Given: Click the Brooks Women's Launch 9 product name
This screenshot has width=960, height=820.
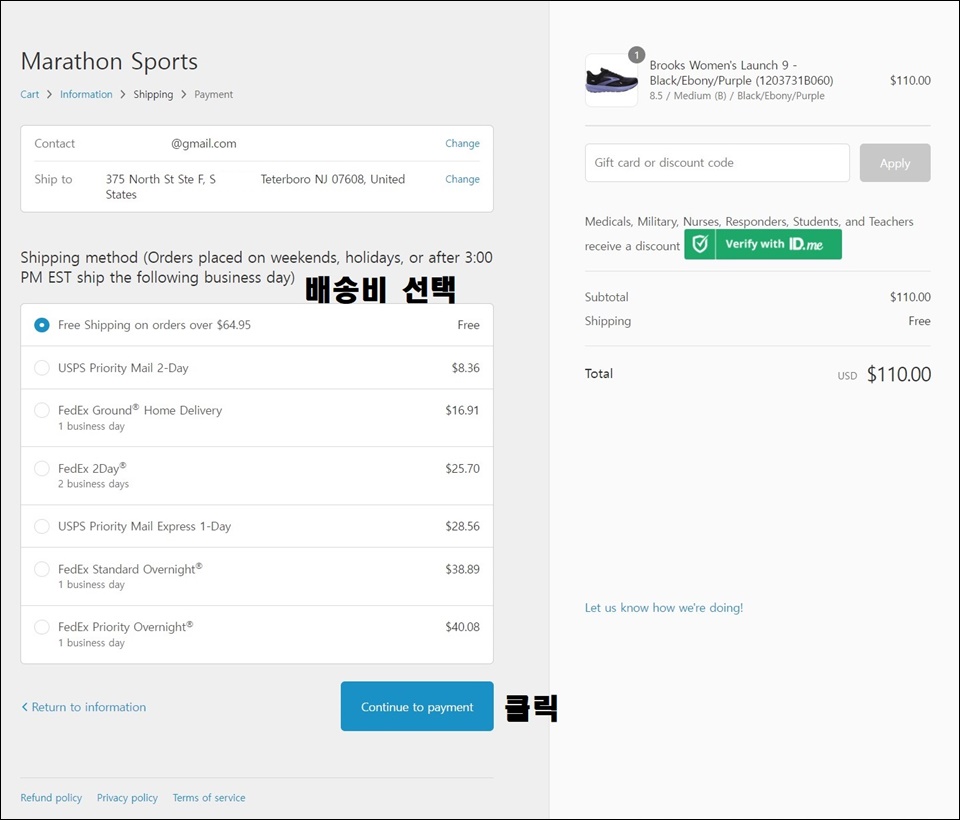Looking at the screenshot, I should click(741, 73).
